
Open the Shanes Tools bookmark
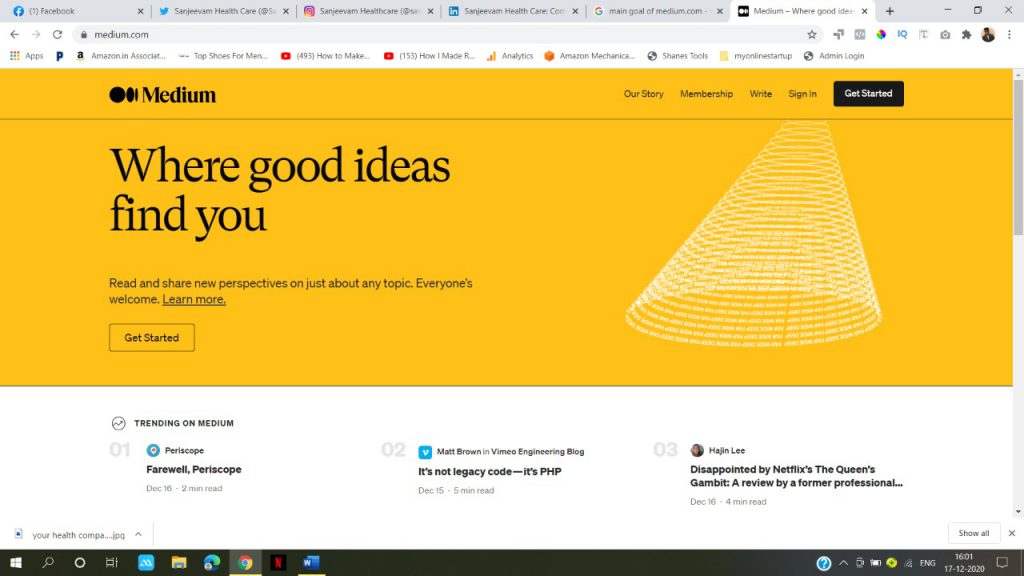click(678, 56)
